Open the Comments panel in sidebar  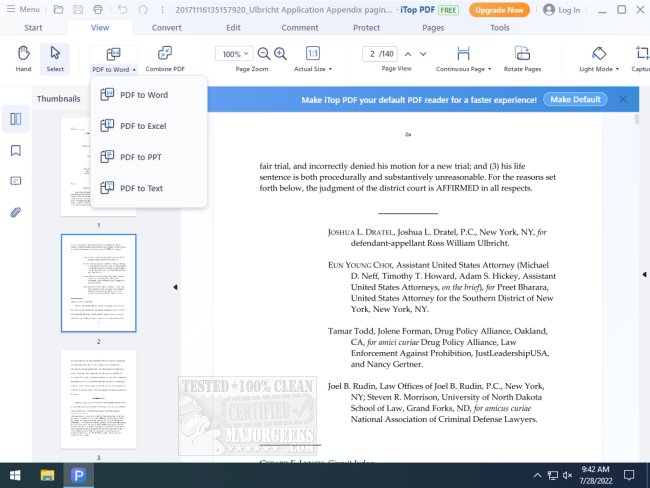pos(16,181)
